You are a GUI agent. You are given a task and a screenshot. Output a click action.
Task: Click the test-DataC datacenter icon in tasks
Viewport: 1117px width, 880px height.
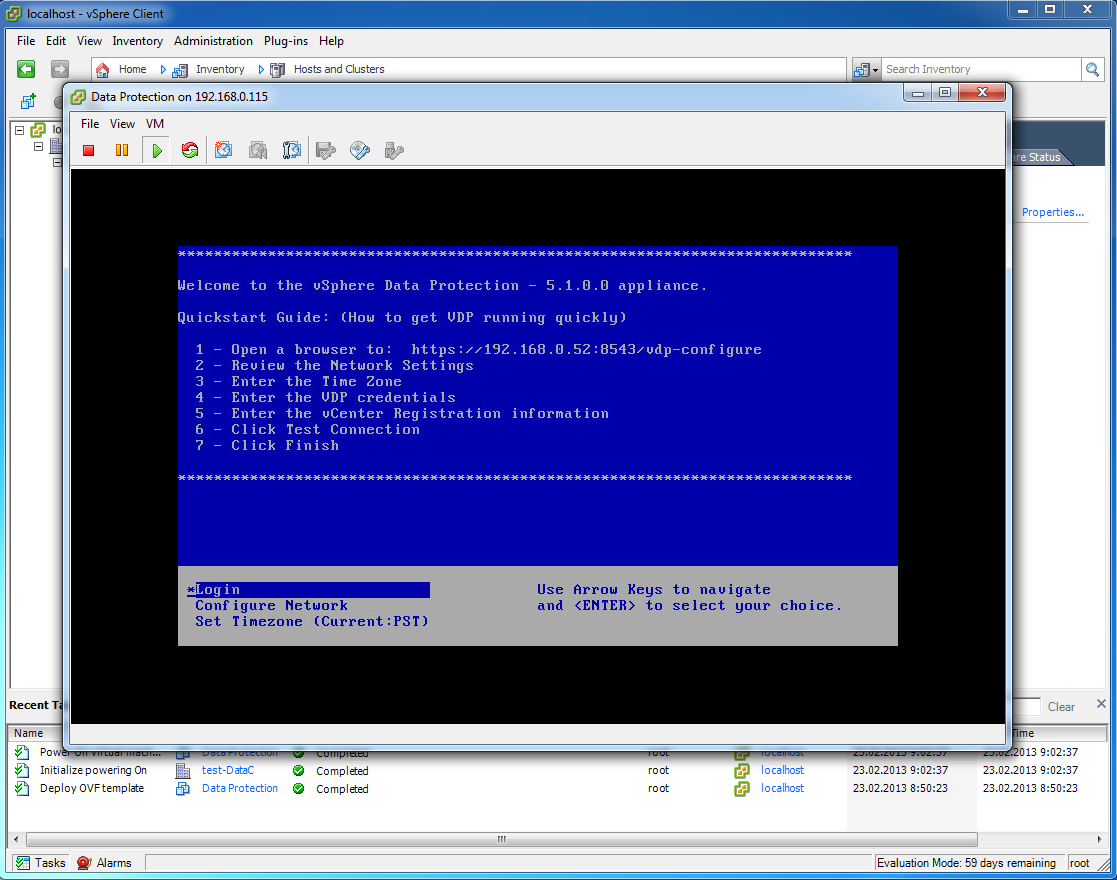(183, 770)
